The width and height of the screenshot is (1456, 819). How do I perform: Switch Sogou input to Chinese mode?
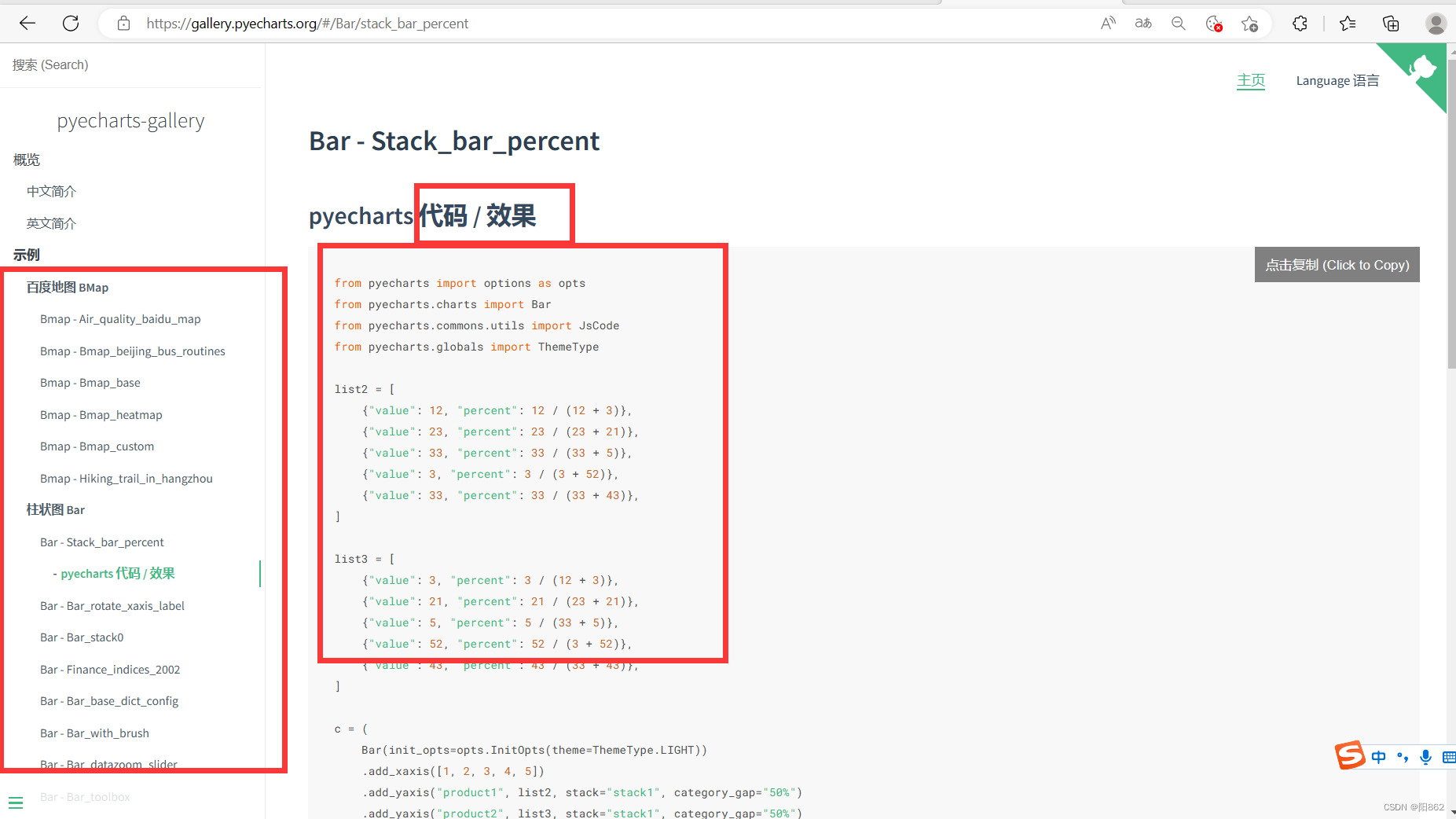[x=1379, y=757]
